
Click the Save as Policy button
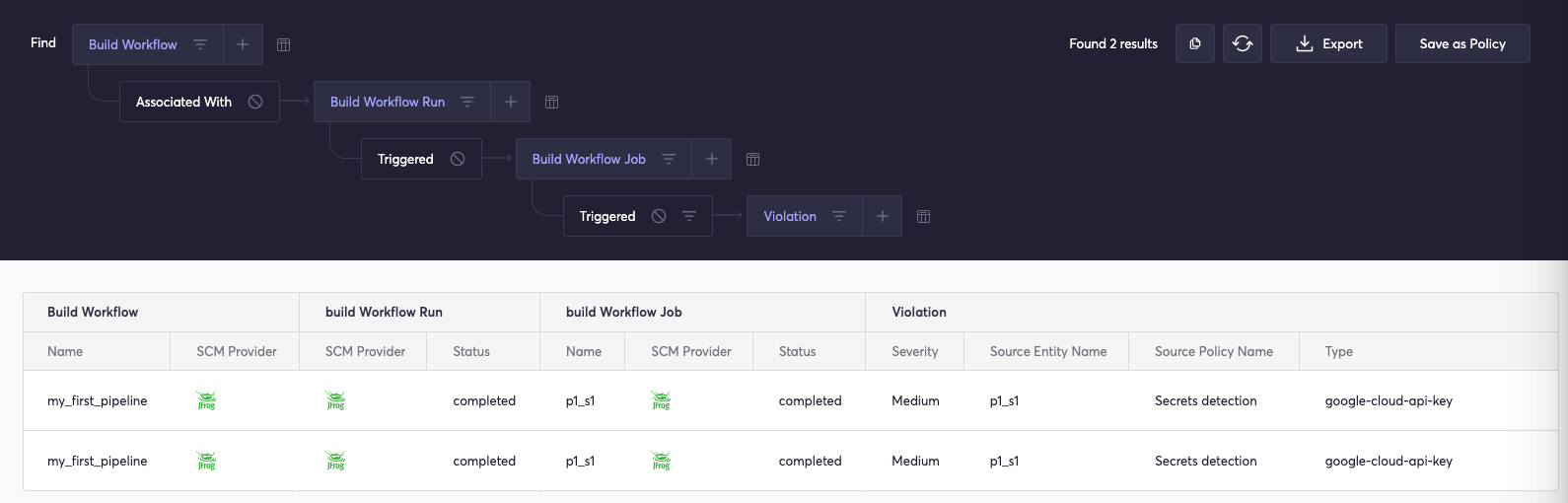(1461, 43)
